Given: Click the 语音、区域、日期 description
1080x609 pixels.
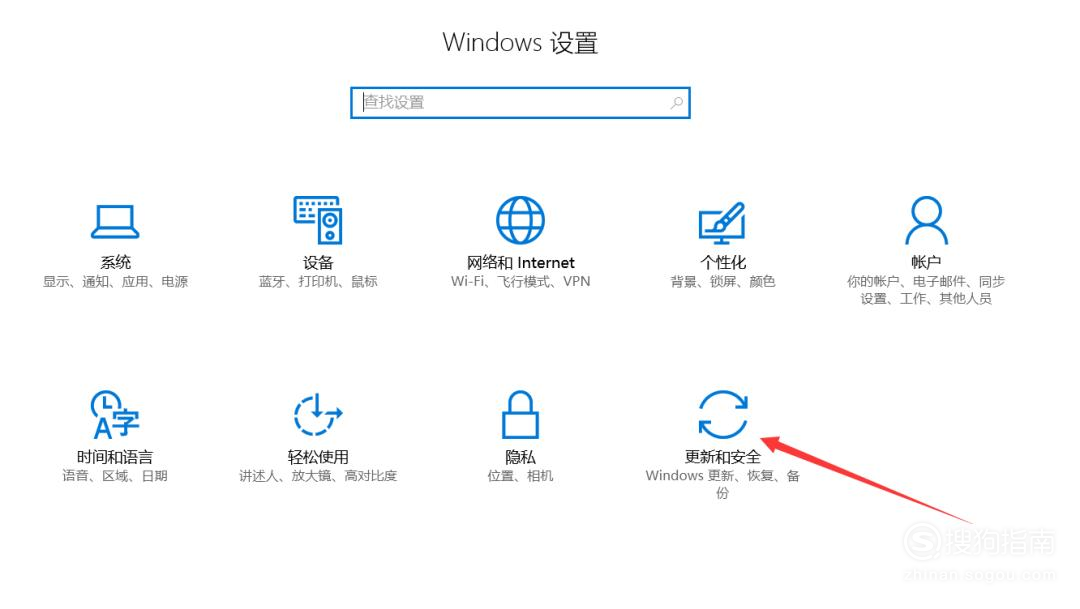Looking at the screenshot, I should point(115,476).
